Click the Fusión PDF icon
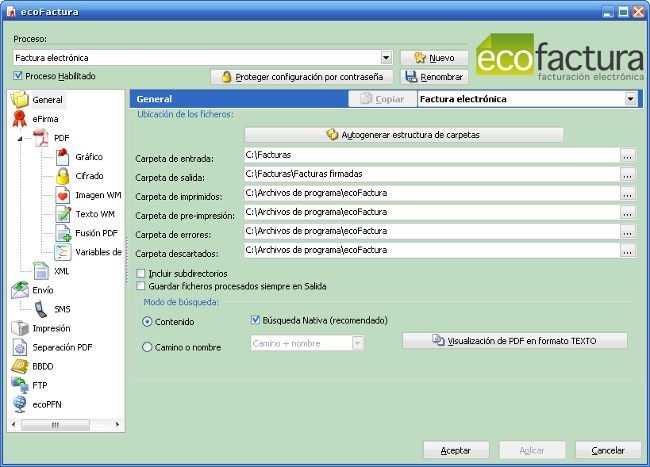The image size is (650, 467). 62,233
